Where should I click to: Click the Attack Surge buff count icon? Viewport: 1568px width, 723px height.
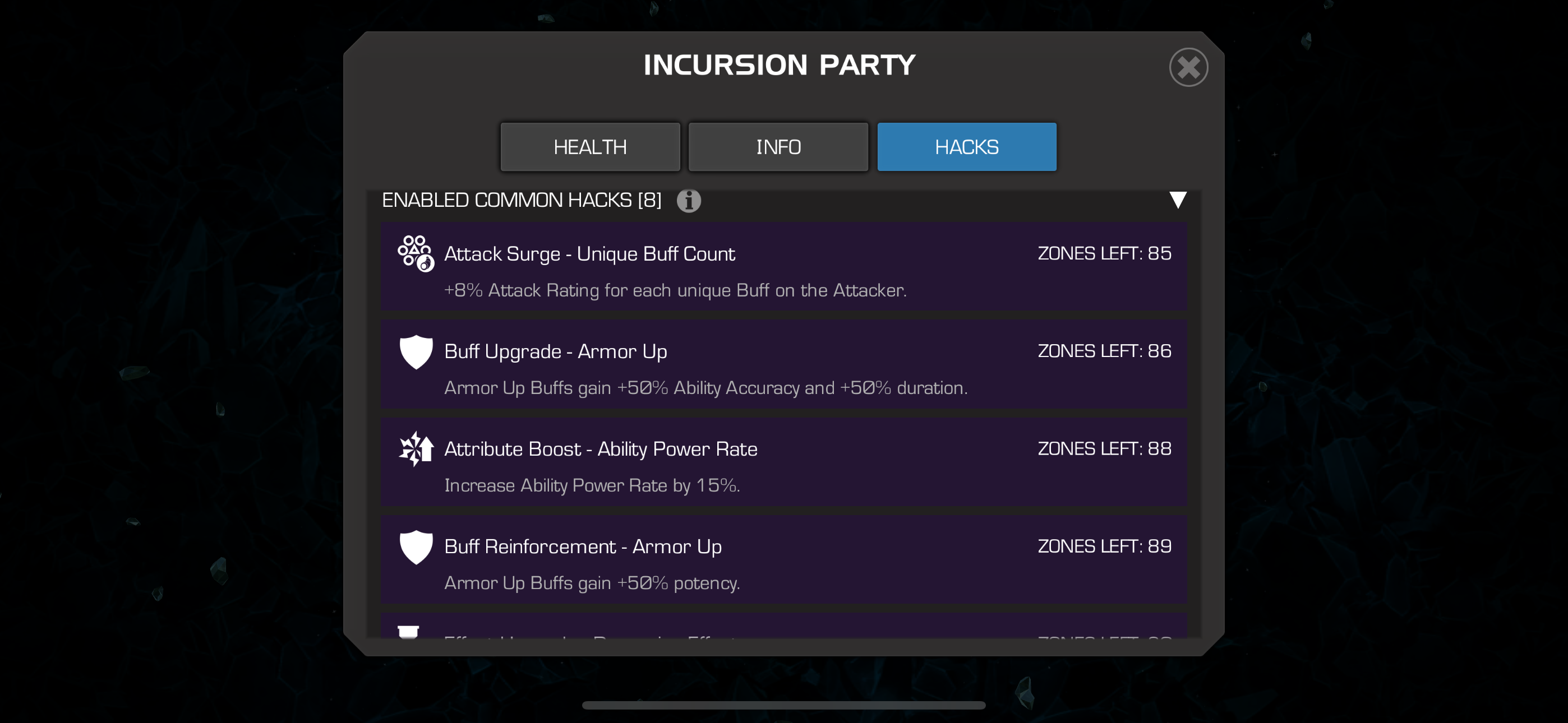click(416, 253)
